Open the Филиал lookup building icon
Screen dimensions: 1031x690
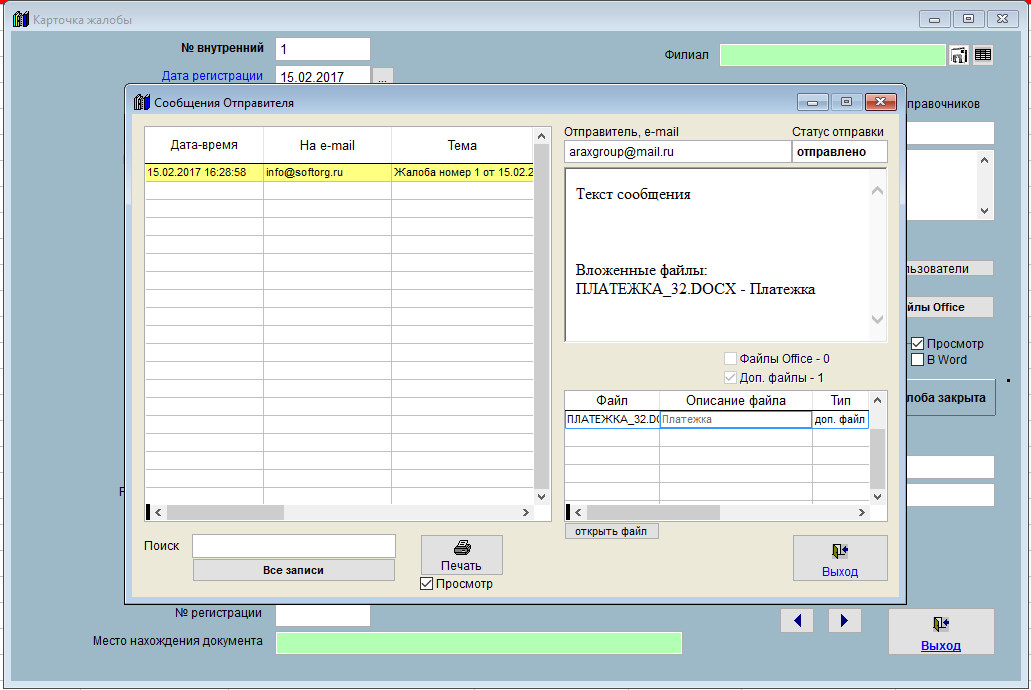(959, 56)
